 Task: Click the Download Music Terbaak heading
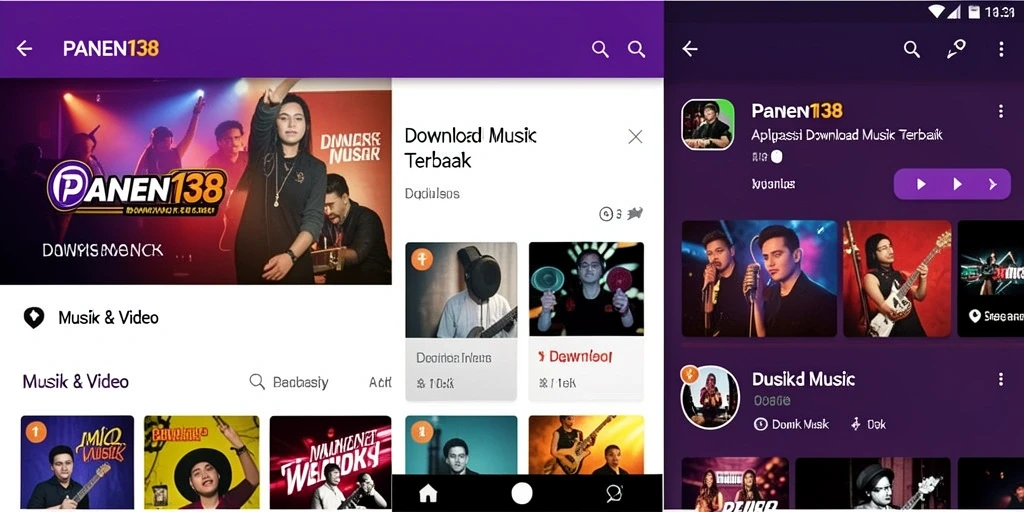(470, 148)
